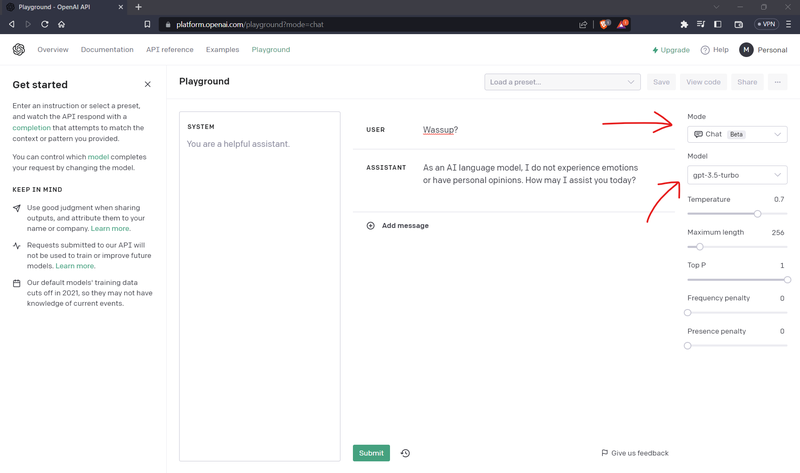Click the Help question mark icon

[705, 50]
